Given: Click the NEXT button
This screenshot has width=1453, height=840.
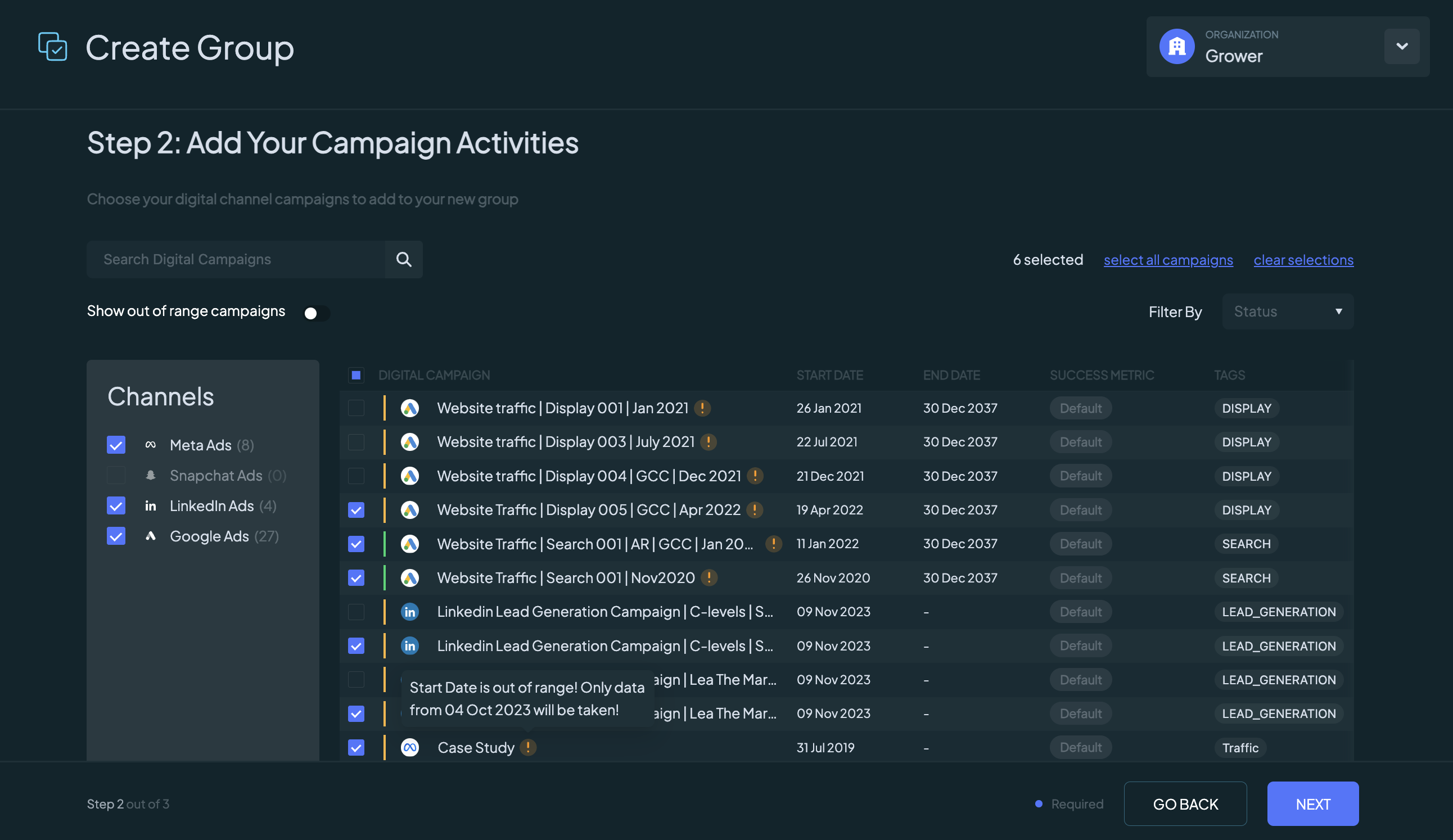Looking at the screenshot, I should [1312, 803].
